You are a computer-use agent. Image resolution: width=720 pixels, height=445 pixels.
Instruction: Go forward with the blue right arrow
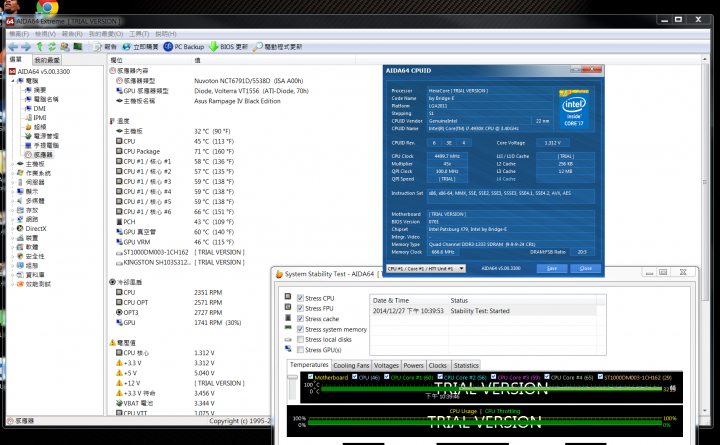click(26, 46)
